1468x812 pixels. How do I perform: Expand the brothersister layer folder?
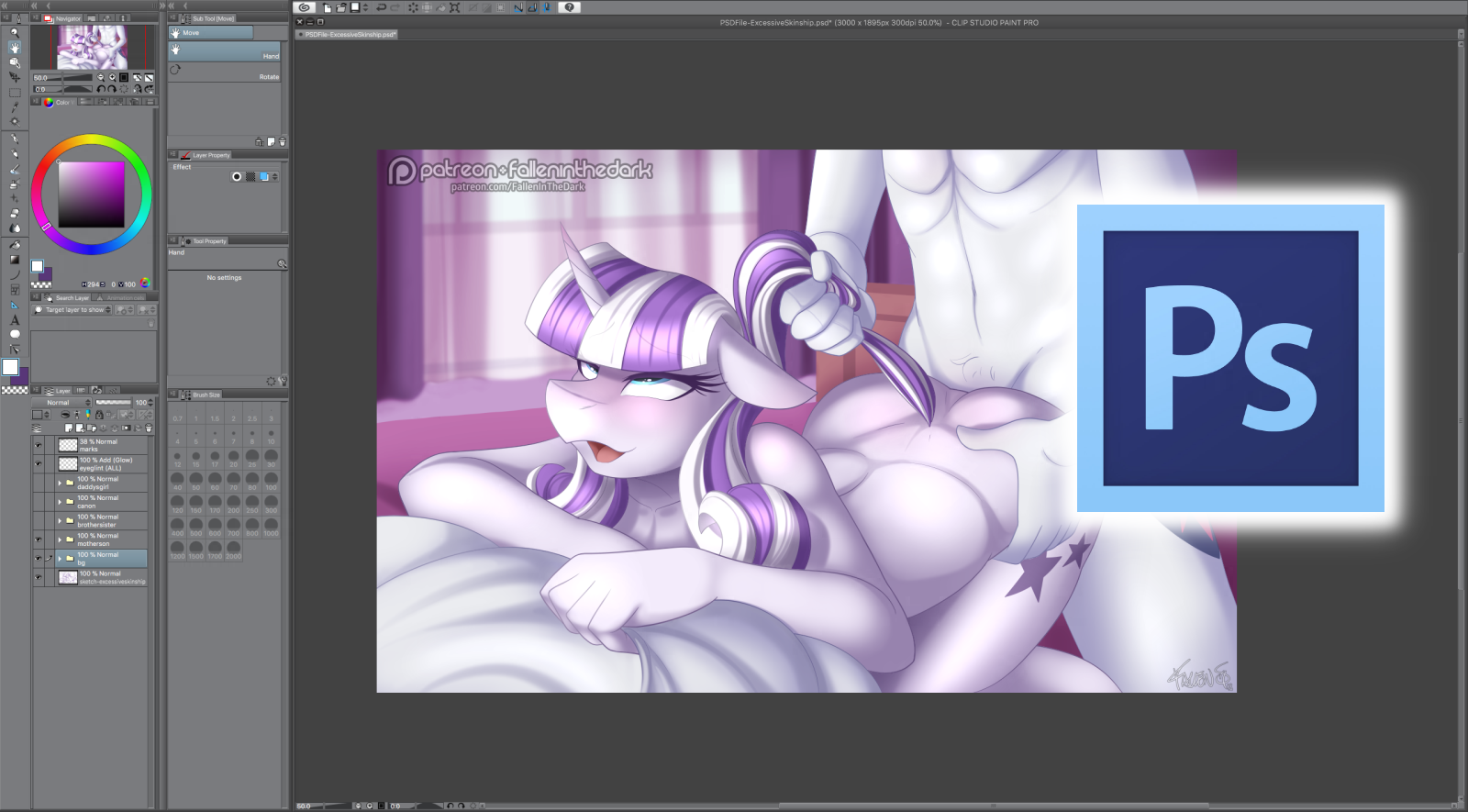(60, 520)
